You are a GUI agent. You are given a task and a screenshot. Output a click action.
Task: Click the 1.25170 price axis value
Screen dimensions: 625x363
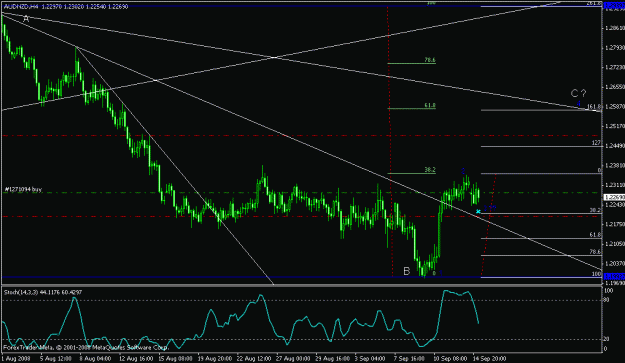click(x=614, y=126)
